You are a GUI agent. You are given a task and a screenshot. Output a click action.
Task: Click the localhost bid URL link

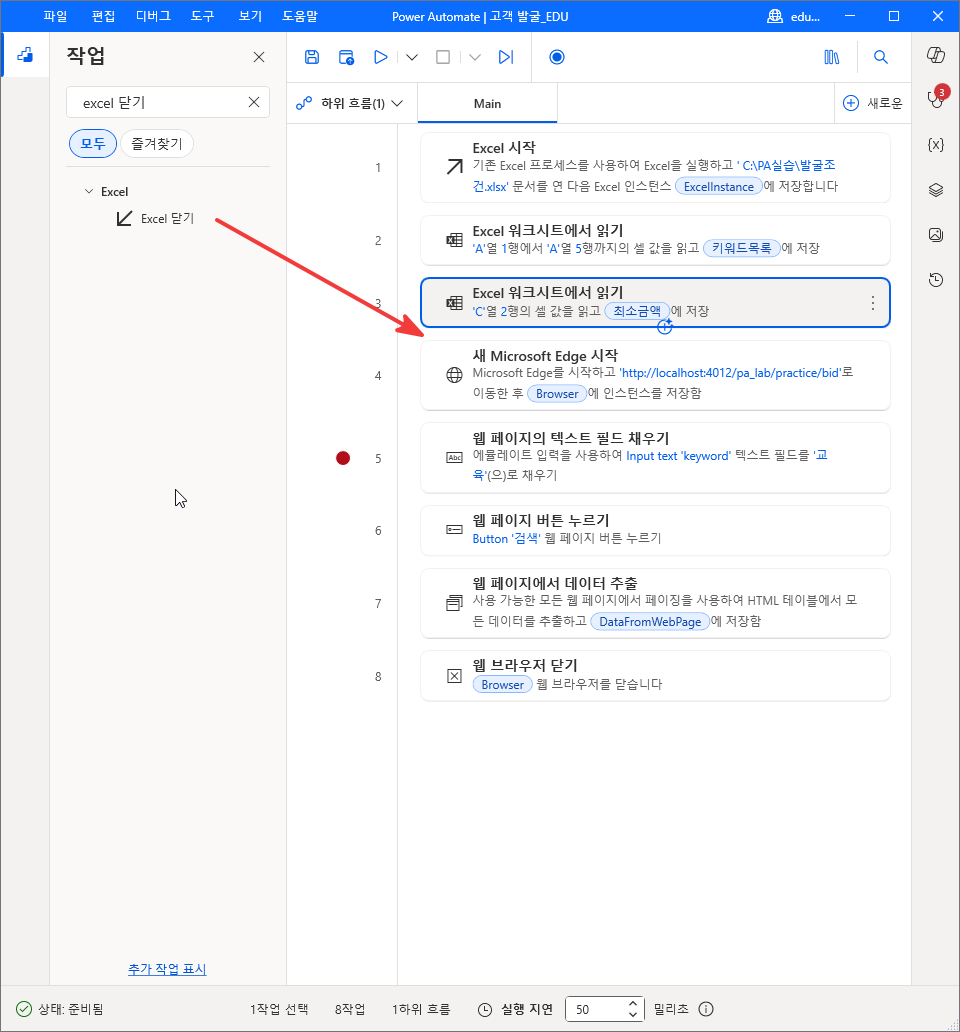point(730,373)
